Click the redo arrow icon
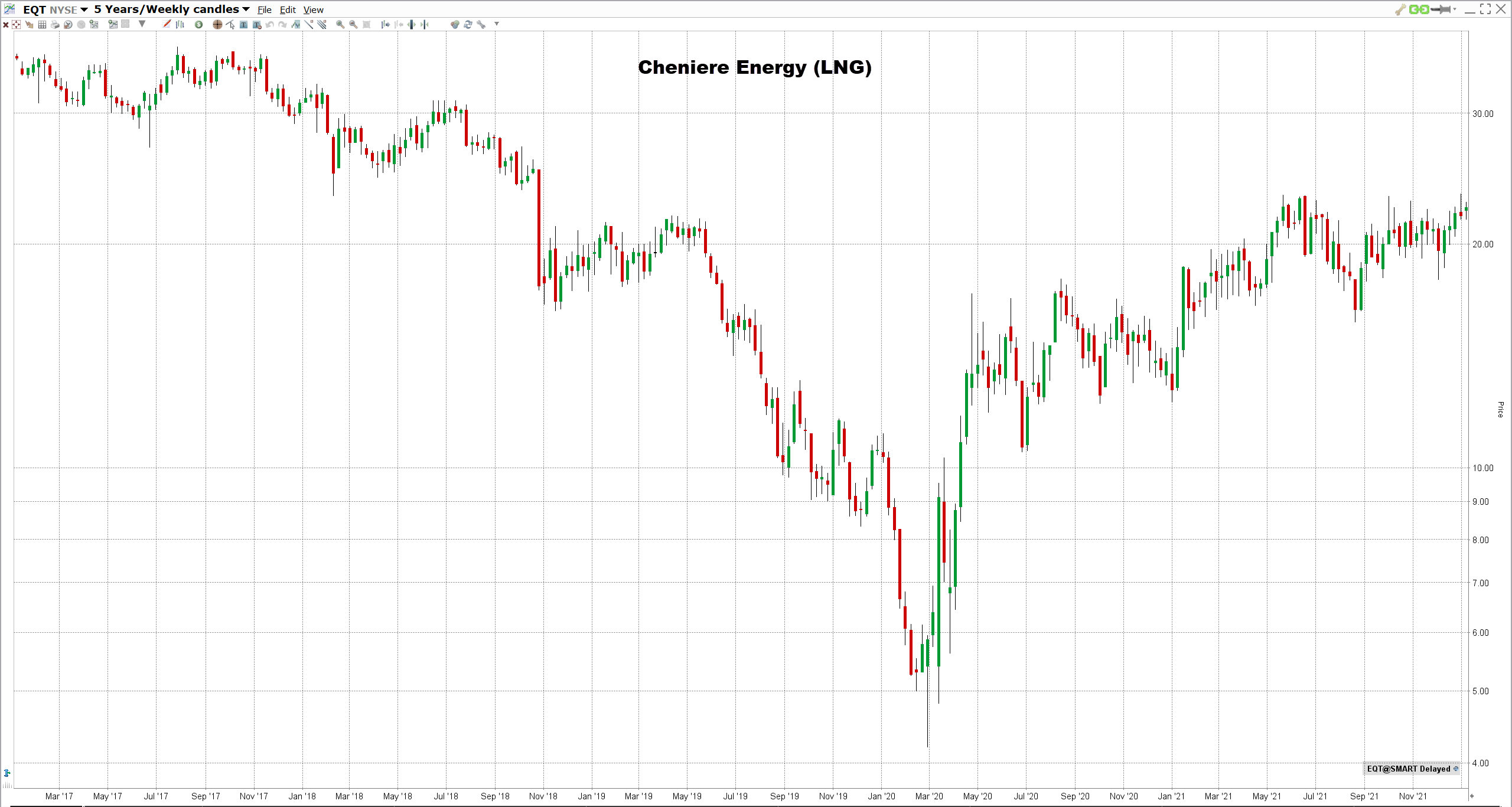Screen dimensions: 1512x807 click(x=282, y=25)
